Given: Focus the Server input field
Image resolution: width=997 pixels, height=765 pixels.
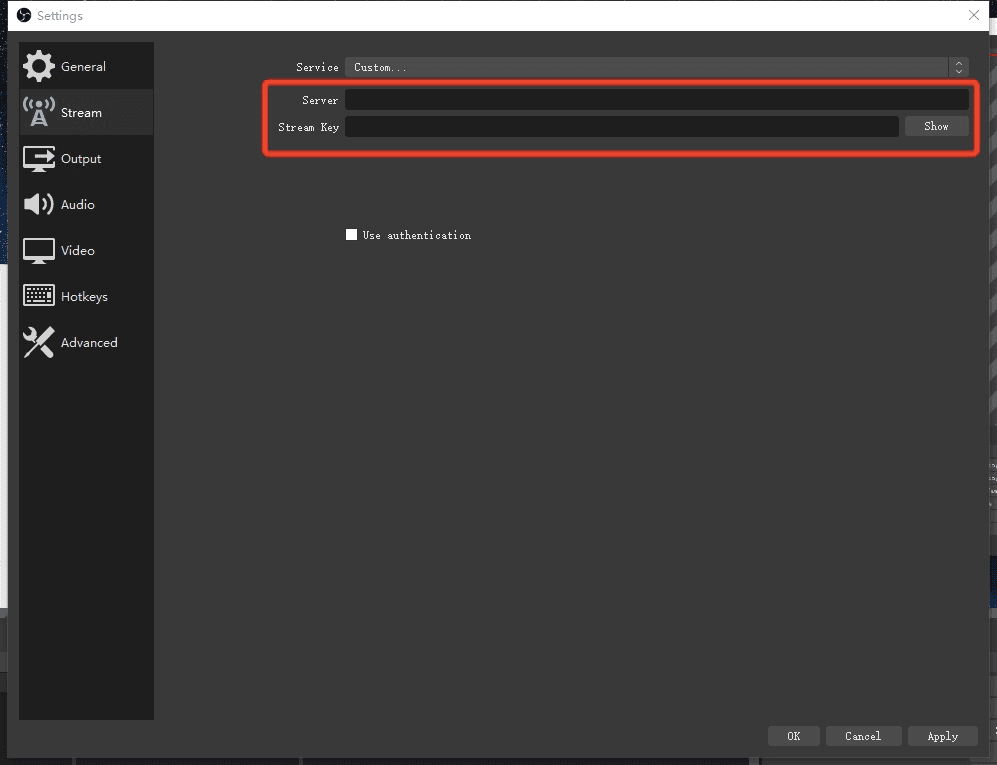Looking at the screenshot, I should point(656,100).
